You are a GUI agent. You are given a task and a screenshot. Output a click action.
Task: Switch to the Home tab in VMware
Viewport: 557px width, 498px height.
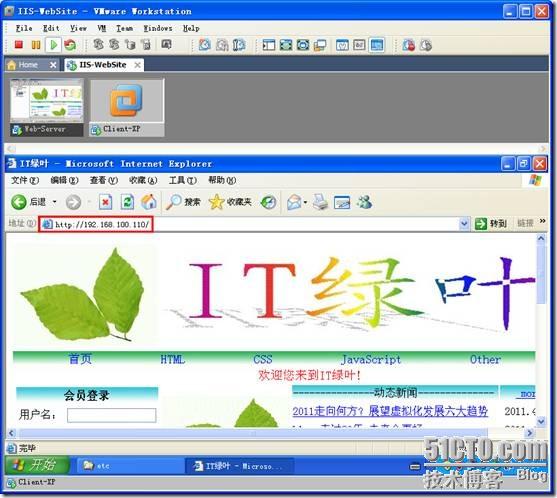click(x=28, y=65)
